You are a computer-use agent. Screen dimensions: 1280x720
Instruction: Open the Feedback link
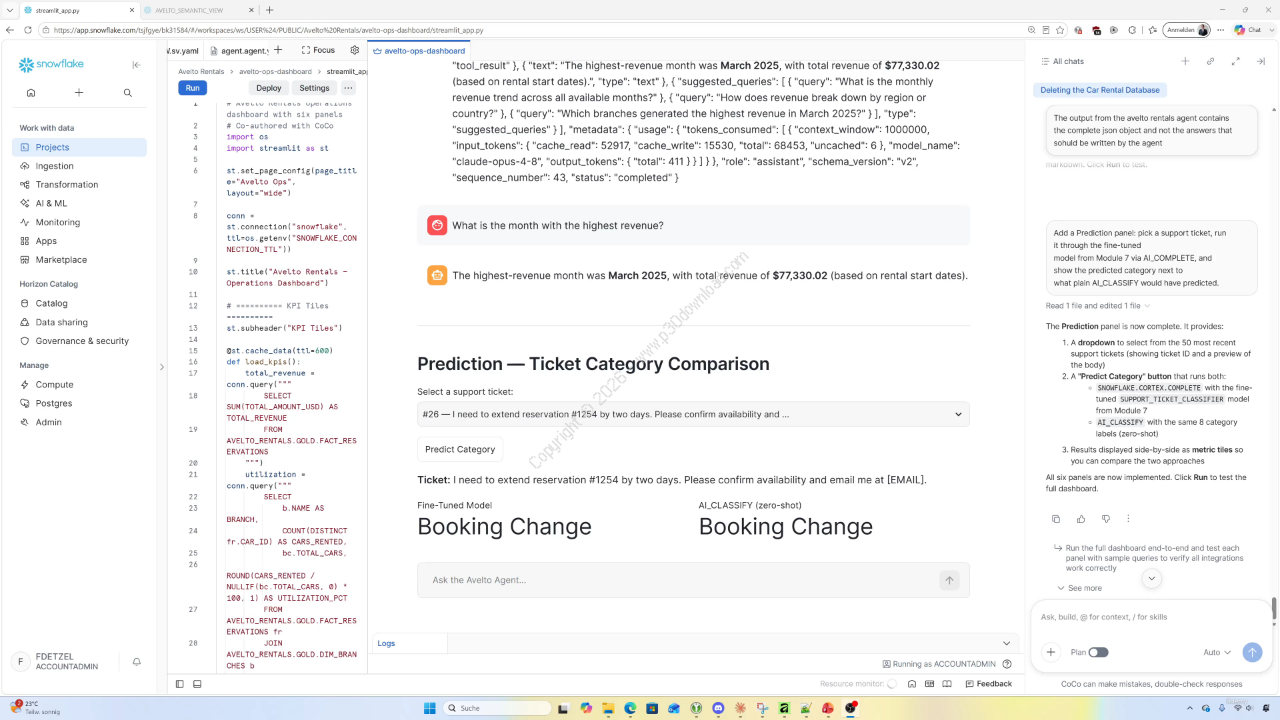pos(988,684)
